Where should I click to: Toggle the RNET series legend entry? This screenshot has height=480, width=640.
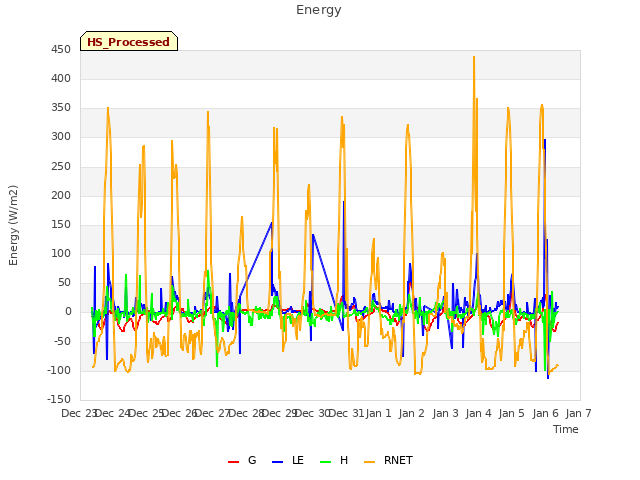[x=388, y=460]
